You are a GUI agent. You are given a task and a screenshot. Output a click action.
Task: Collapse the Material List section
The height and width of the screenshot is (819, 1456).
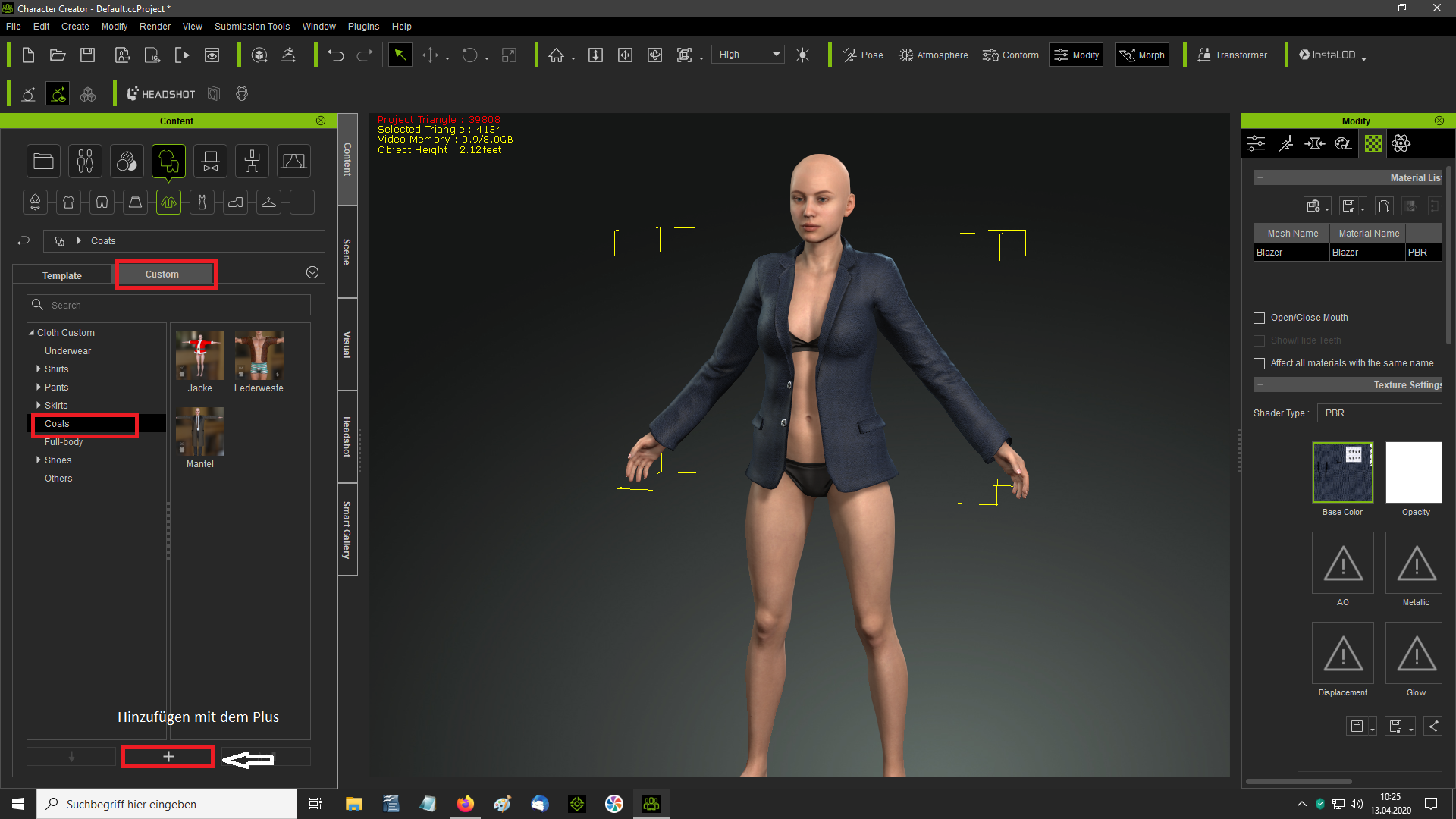click(1260, 177)
